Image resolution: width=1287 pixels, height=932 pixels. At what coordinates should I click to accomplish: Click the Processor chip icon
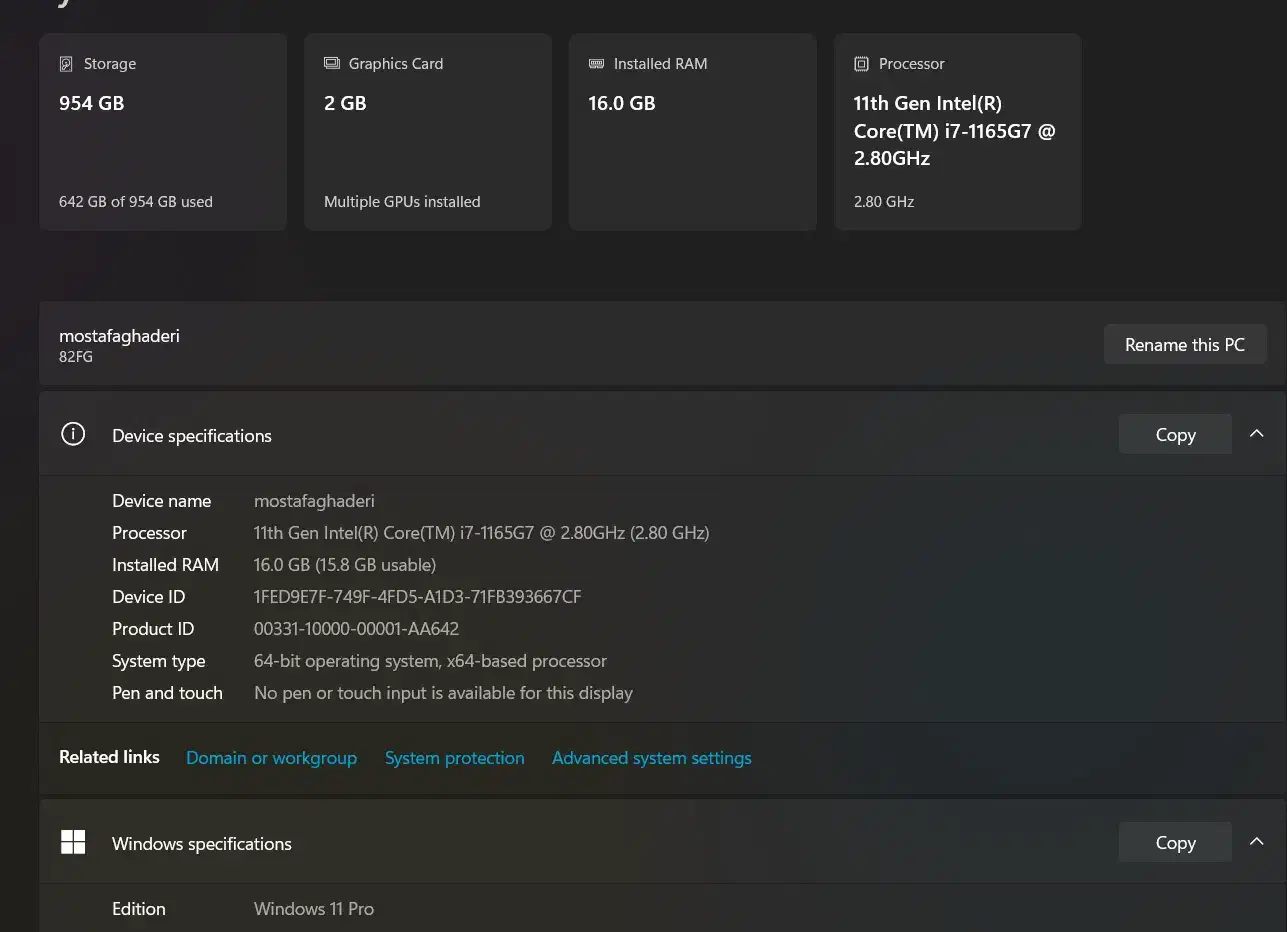(861, 64)
